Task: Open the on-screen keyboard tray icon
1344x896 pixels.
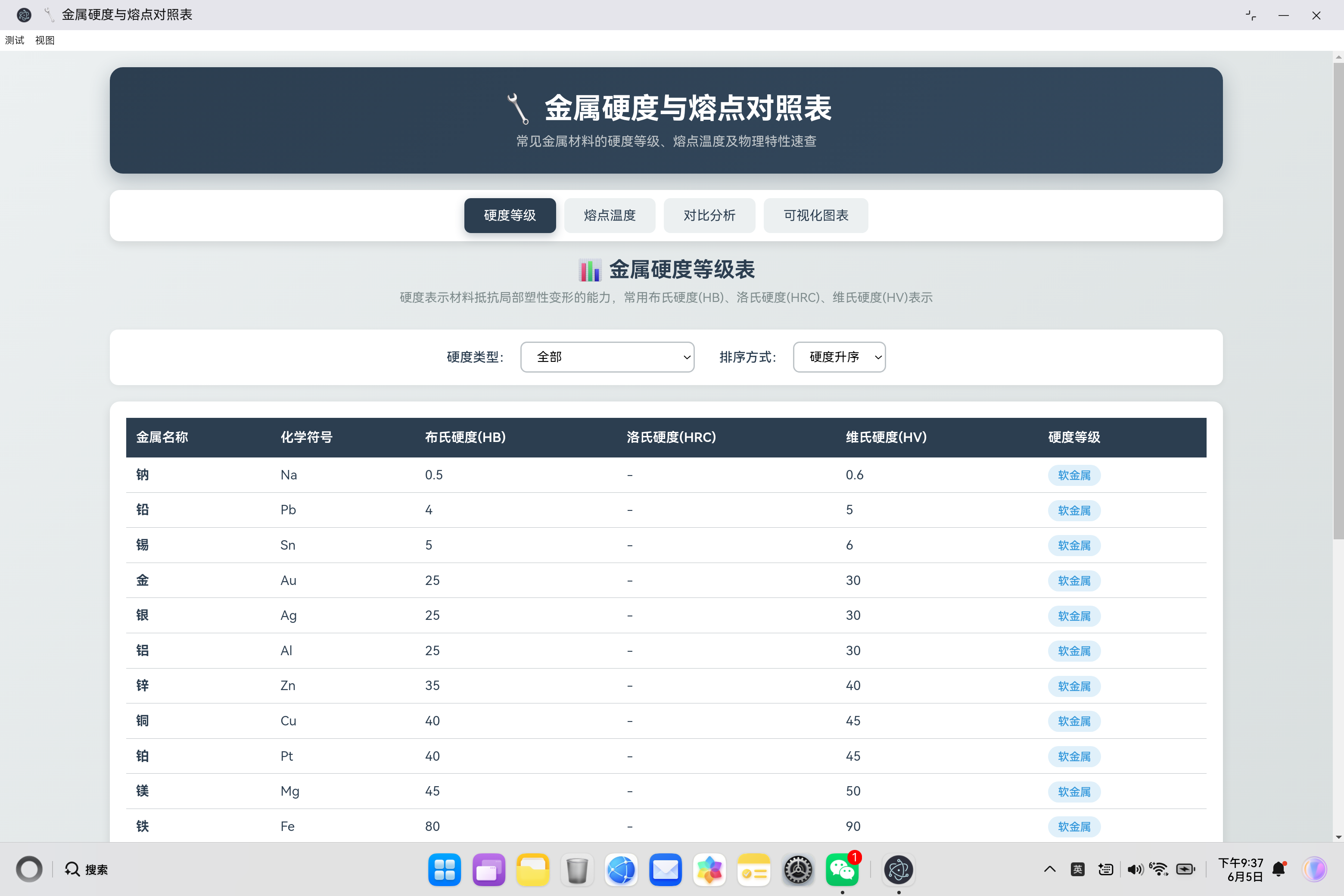Action: tap(1106, 869)
